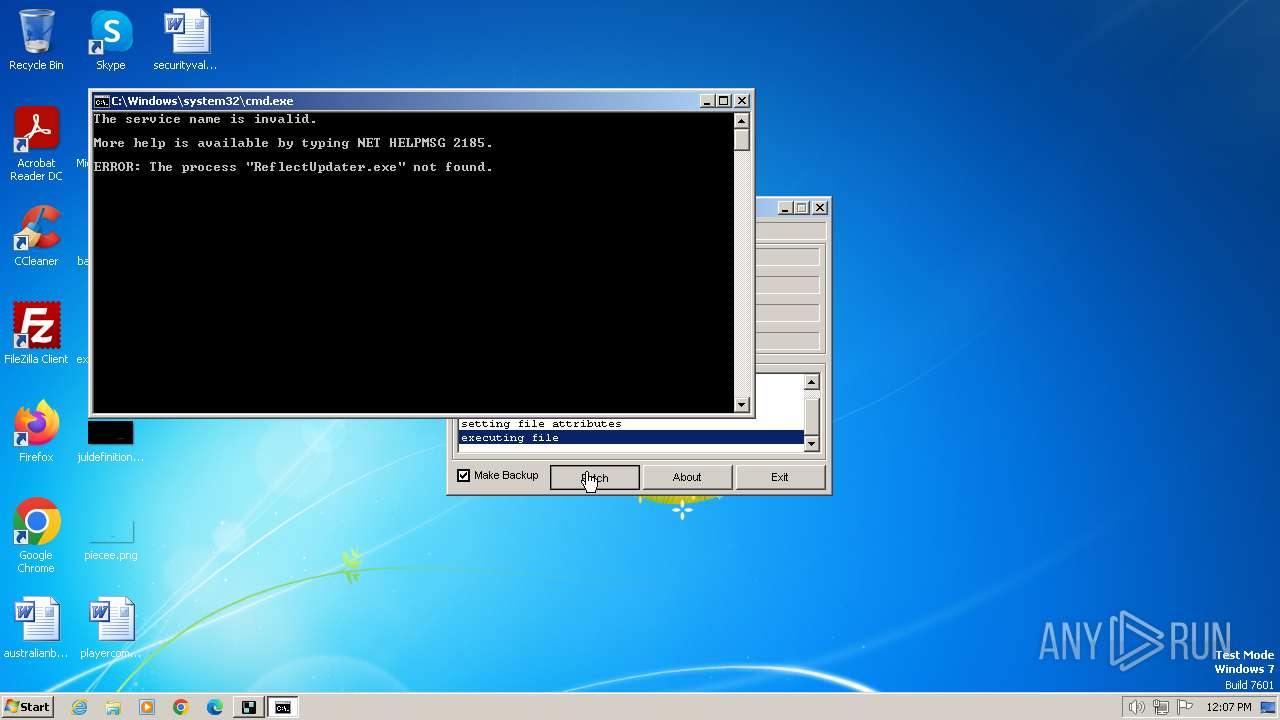This screenshot has height=720, width=1280.
Task: Launch CCleaner from the desktop
Action: 36,236
